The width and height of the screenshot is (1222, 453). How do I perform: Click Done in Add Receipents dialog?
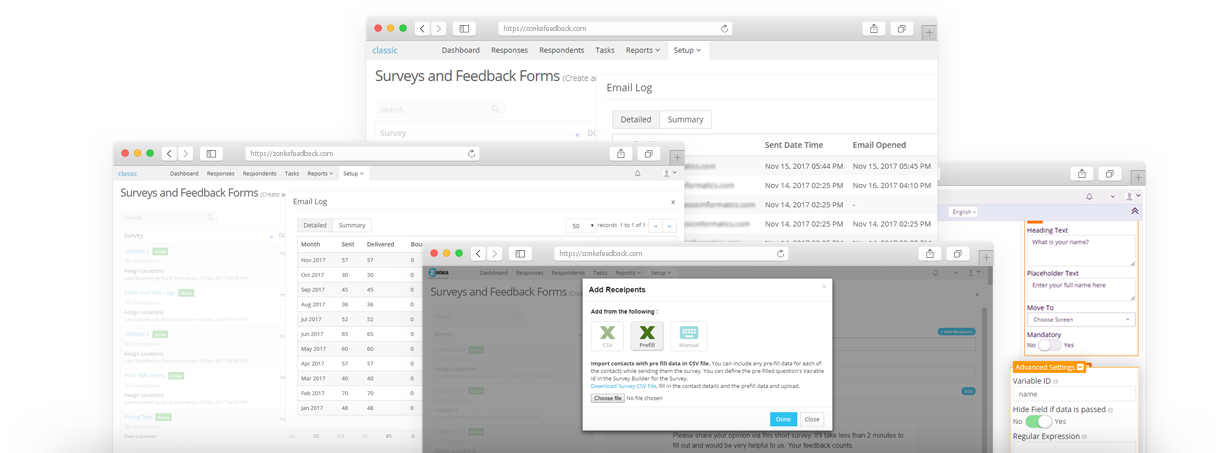pyautogui.click(x=783, y=419)
